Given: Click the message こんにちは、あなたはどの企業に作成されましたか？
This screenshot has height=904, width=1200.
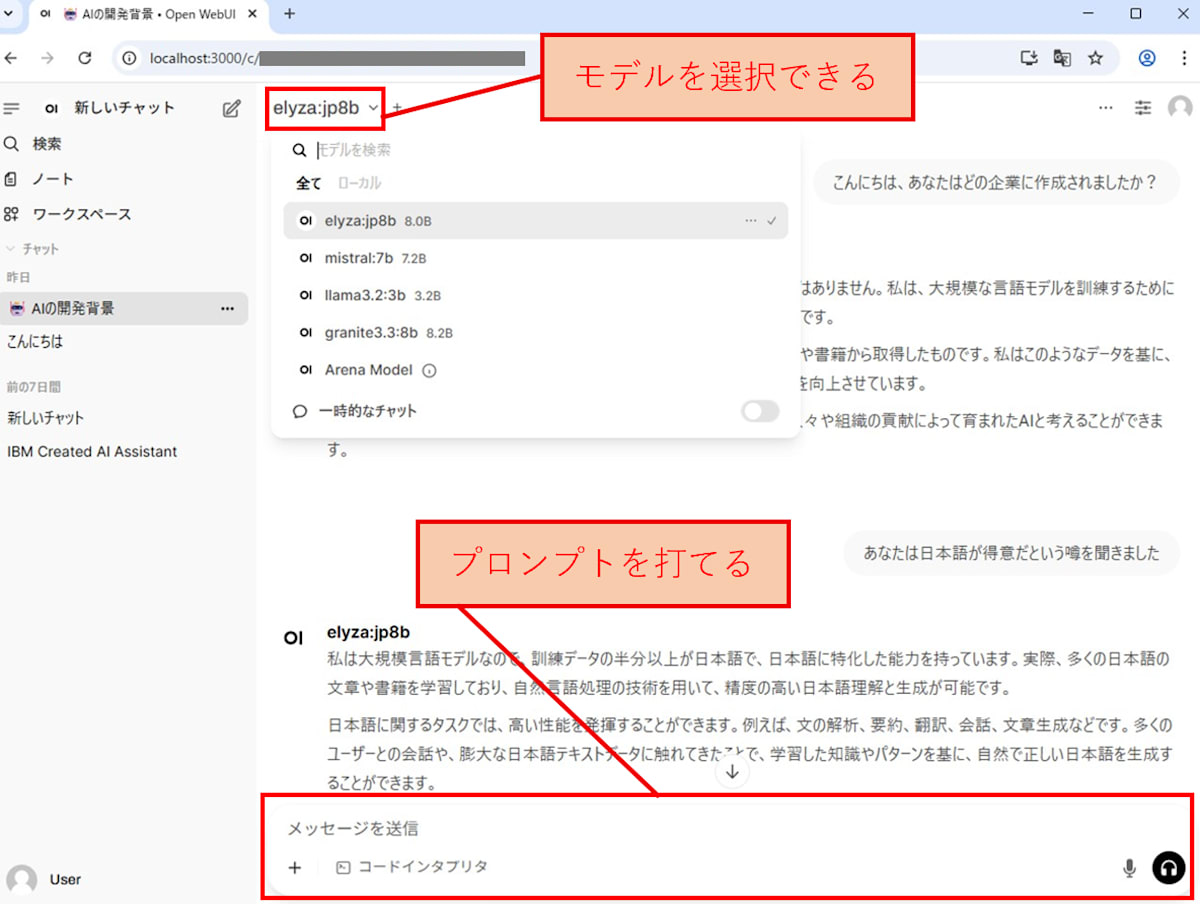Looking at the screenshot, I should tap(994, 182).
